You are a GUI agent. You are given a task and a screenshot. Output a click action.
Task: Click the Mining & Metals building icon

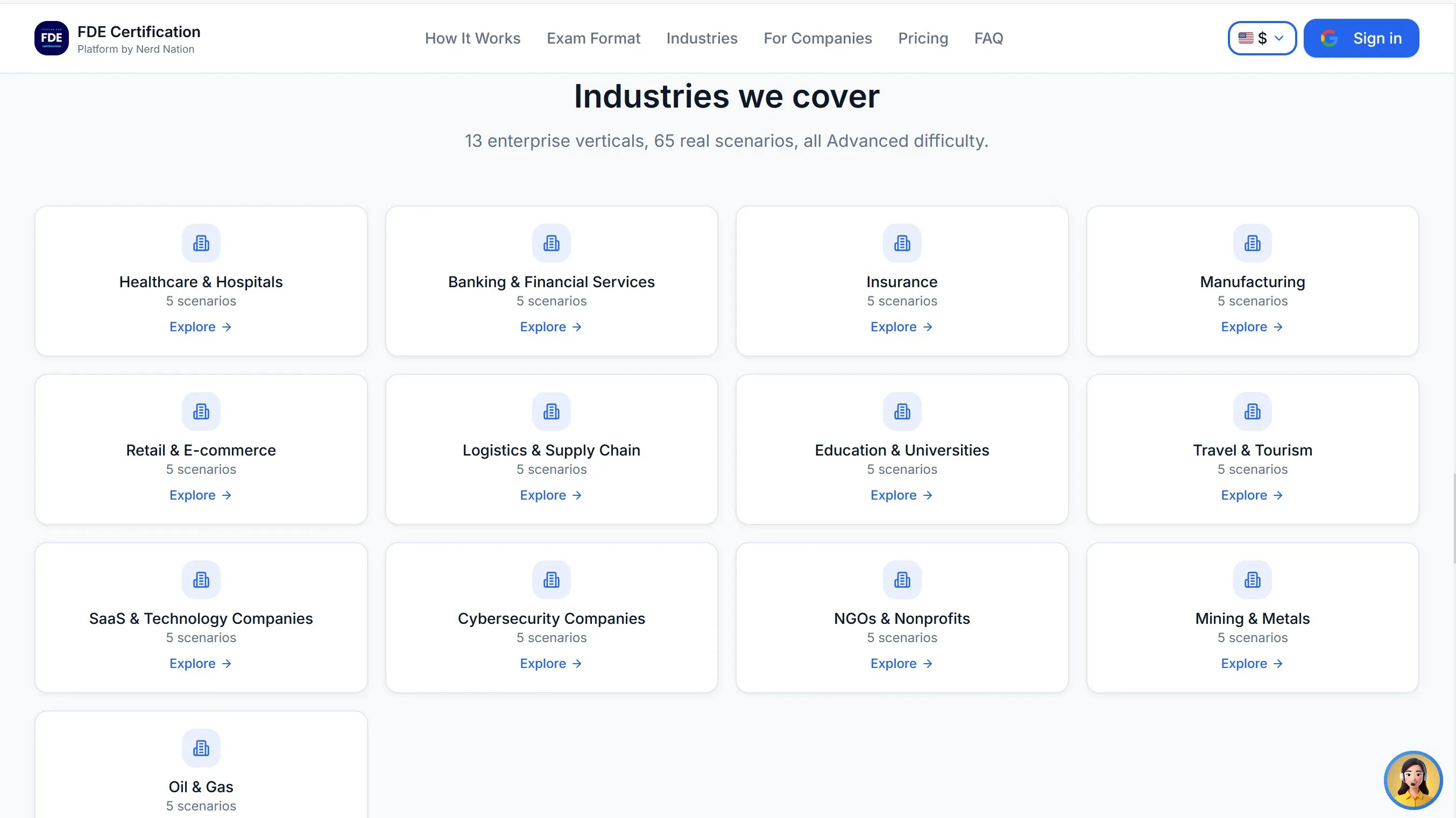tap(1253, 580)
